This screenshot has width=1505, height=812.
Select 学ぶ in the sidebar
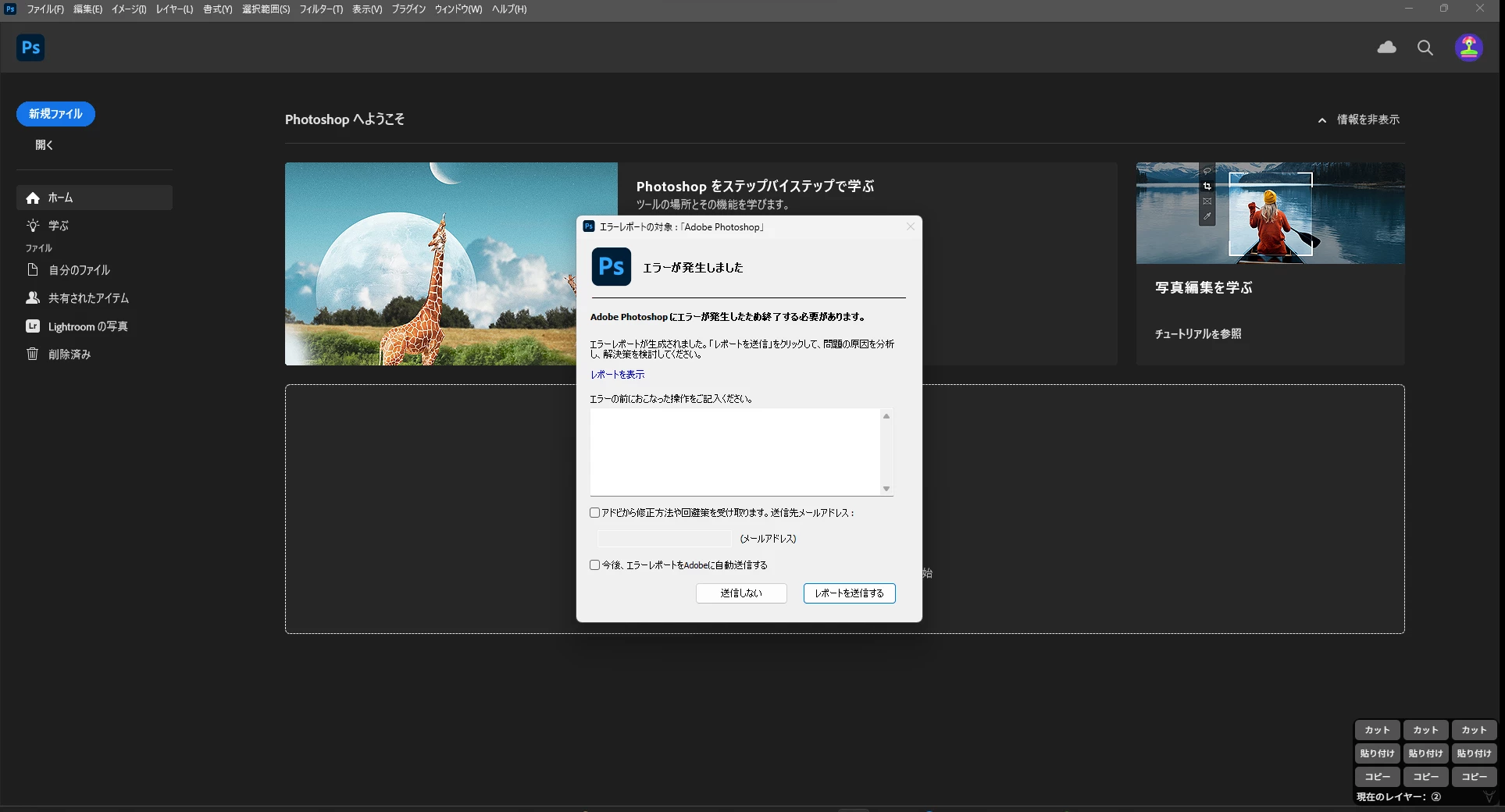95,226
